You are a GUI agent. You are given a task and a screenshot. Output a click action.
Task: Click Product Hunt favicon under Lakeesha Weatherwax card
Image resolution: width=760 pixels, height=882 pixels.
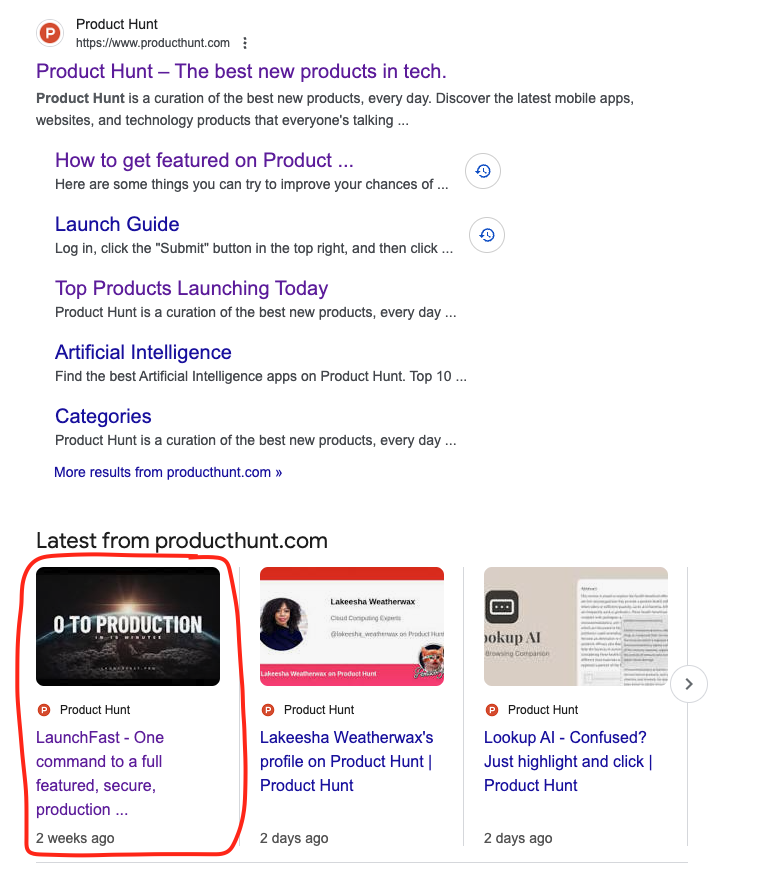(x=268, y=710)
